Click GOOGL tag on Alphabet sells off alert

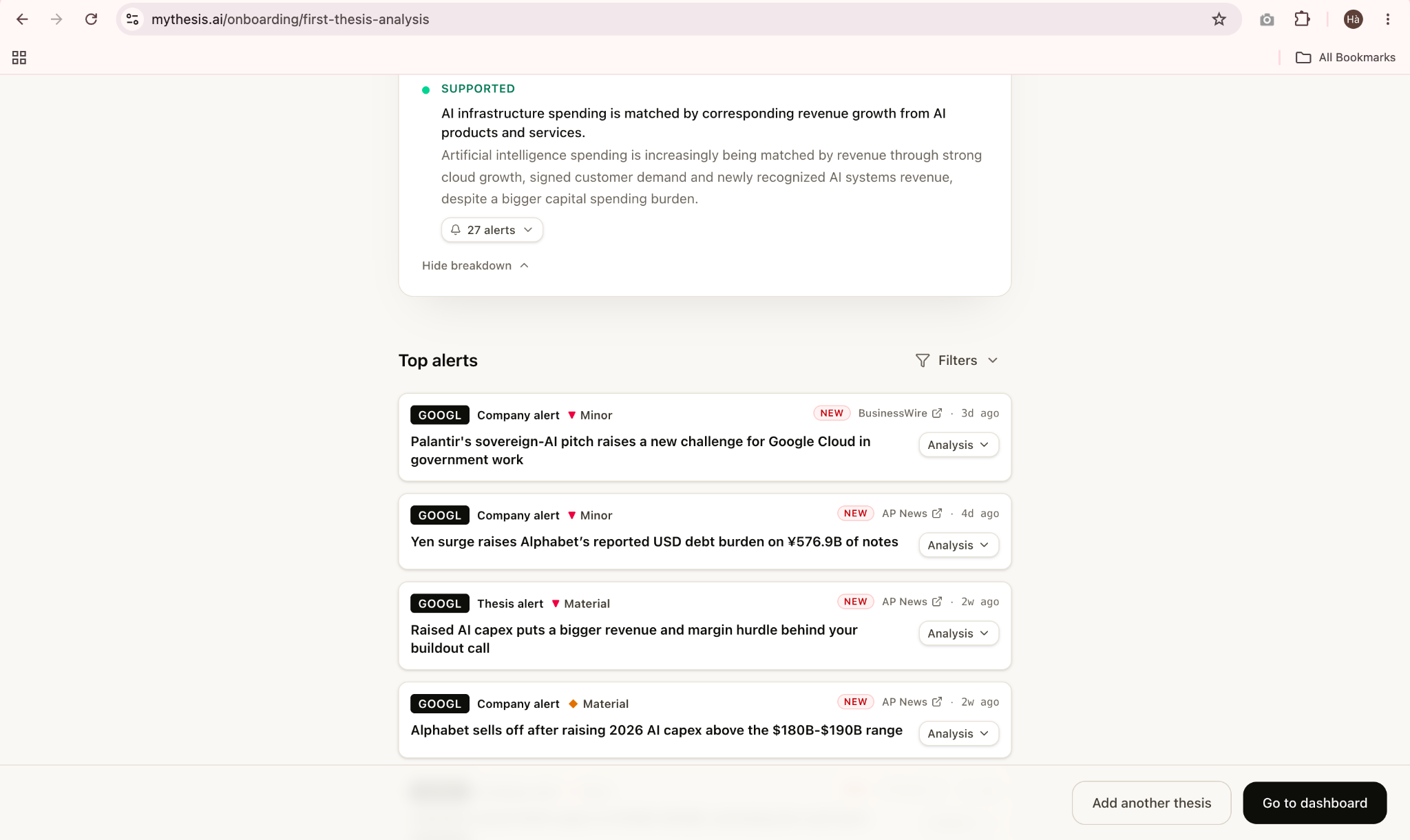(440, 704)
